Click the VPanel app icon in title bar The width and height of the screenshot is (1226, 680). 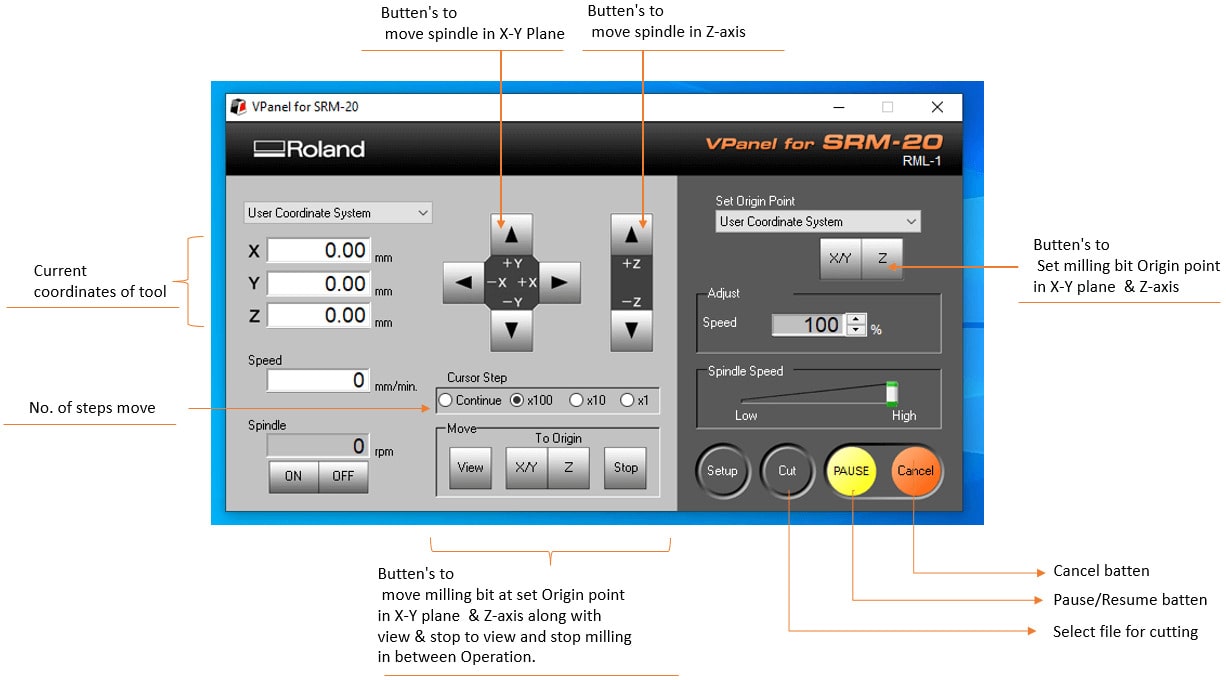point(238,107)
